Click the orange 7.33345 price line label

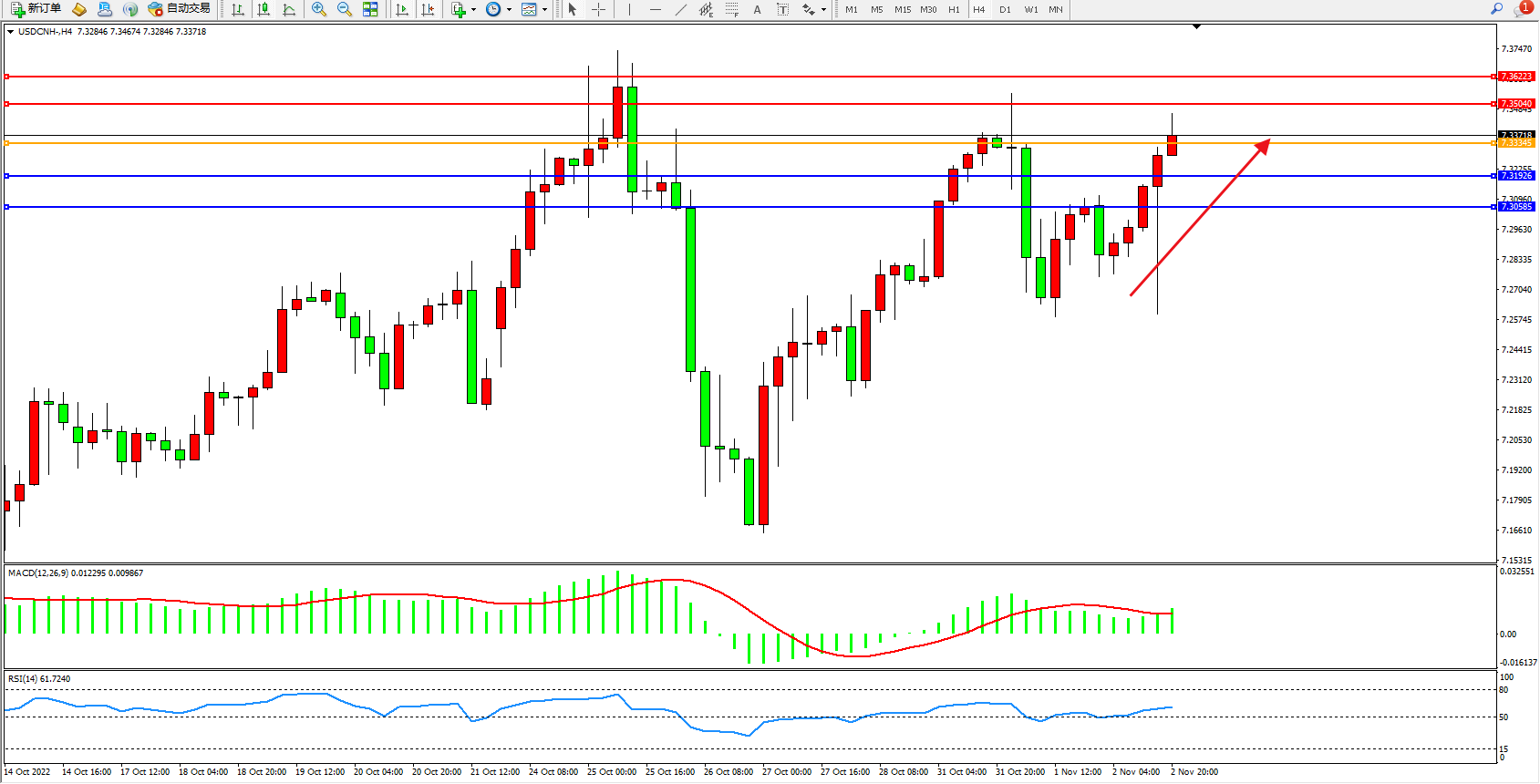[1516, 143]
